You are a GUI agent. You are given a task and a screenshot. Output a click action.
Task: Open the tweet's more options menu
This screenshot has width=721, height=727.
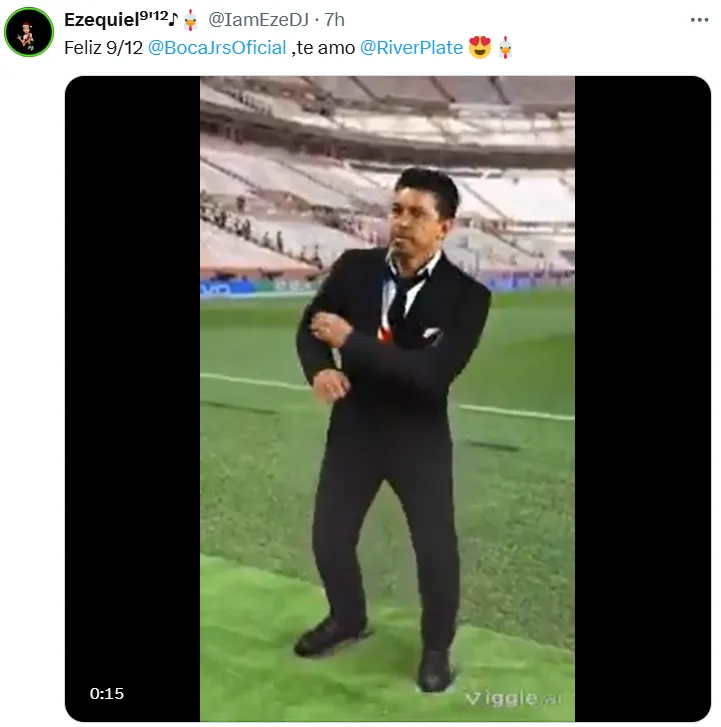tap(699, 20)
